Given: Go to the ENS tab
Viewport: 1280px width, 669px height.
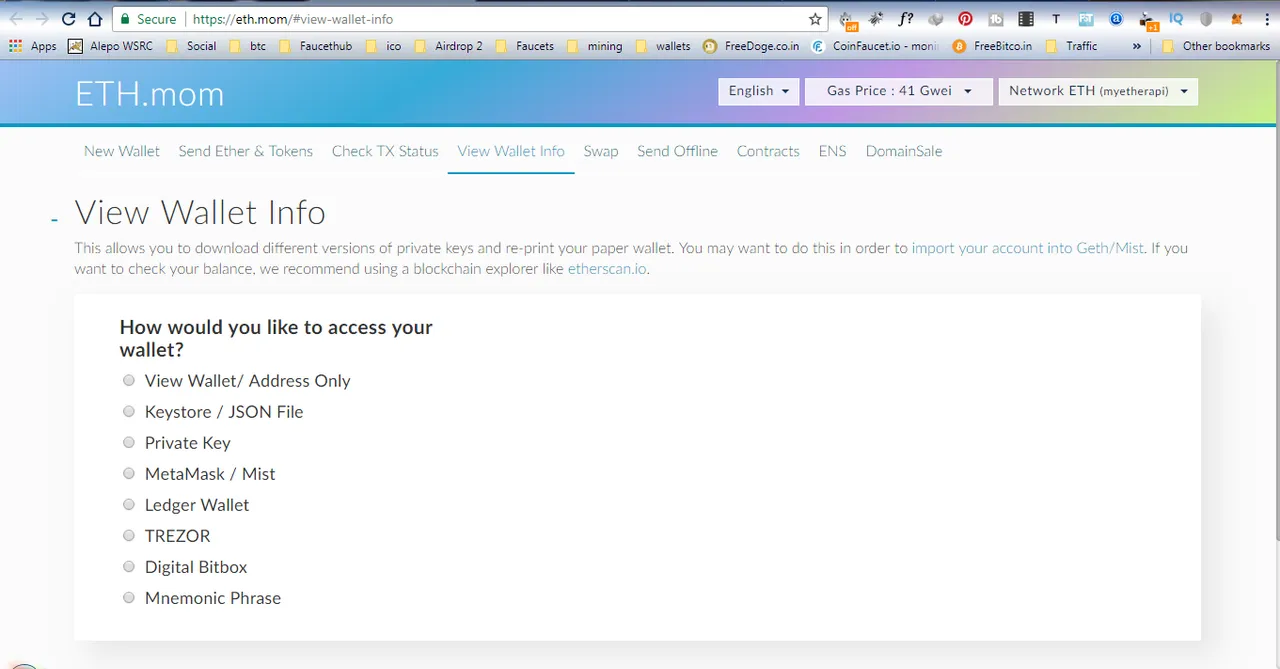Looking at the screenshot, I should 832,151.
